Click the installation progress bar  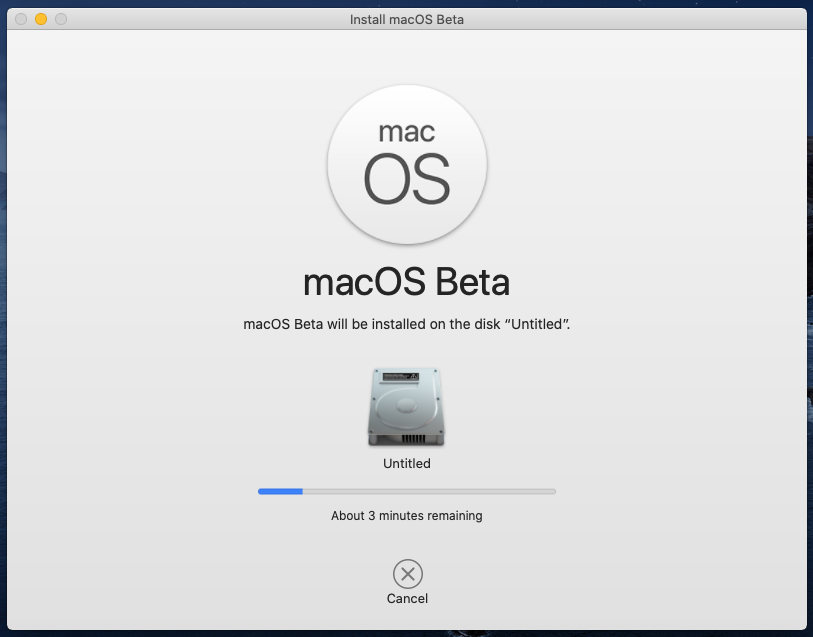[x=406, y=491]
